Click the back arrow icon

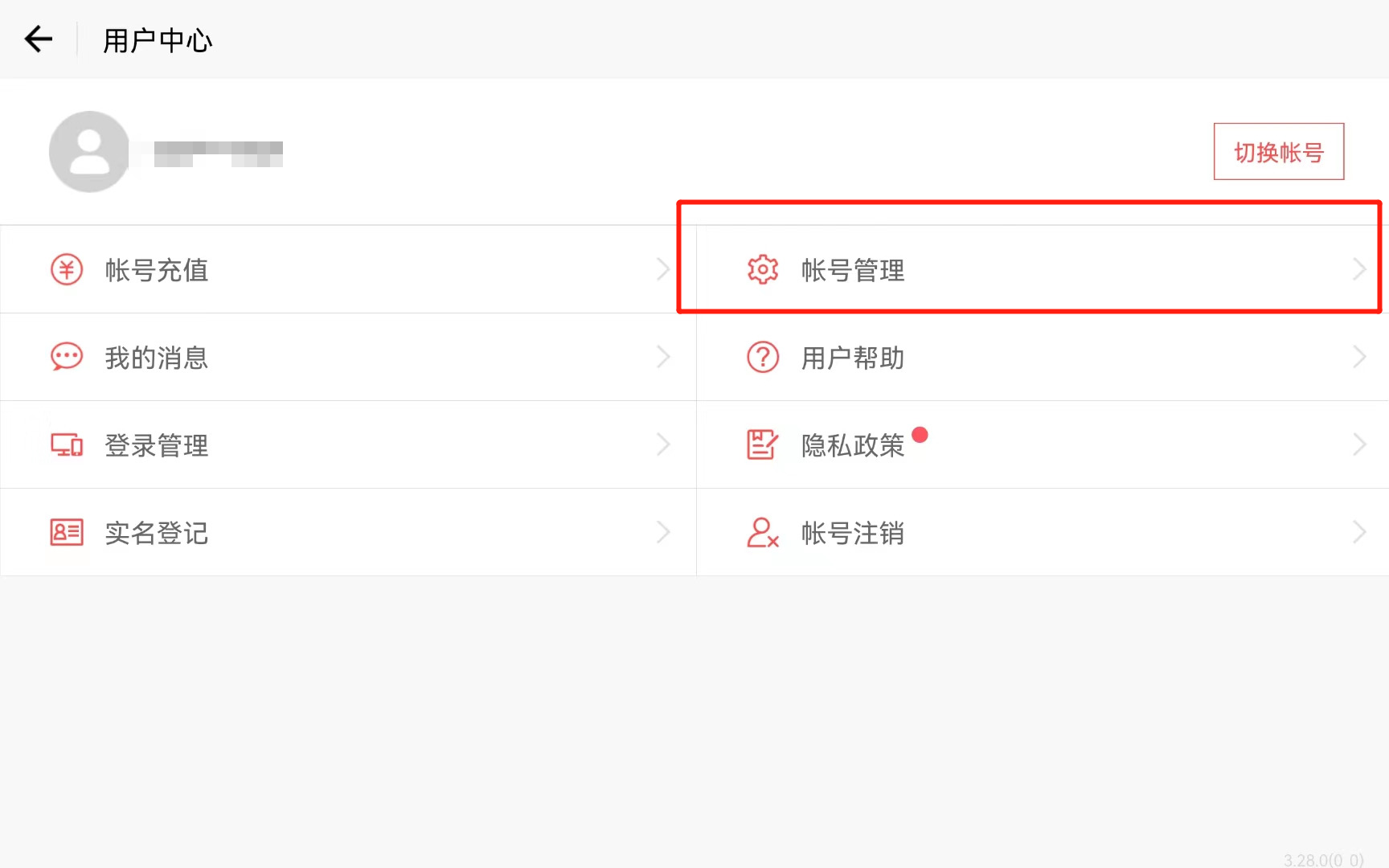click(x=38, y=39)
